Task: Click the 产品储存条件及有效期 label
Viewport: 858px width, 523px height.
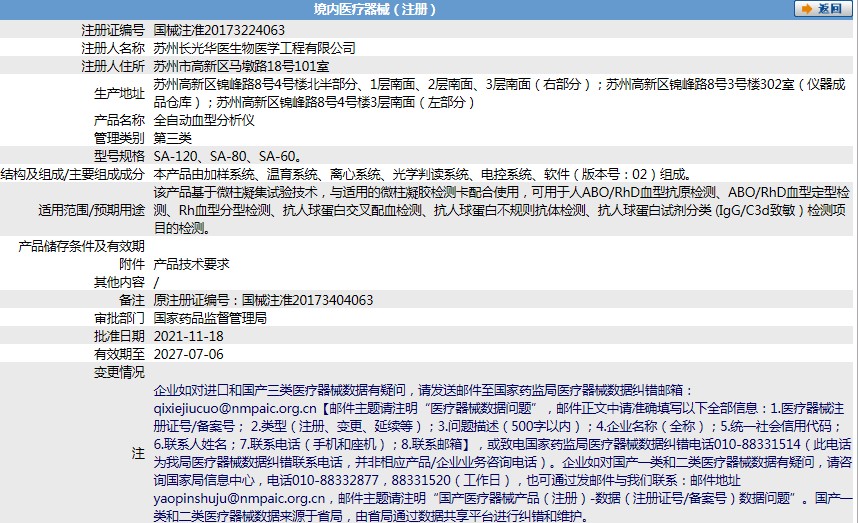Action: pyautogui.click(x=82, y=246)
